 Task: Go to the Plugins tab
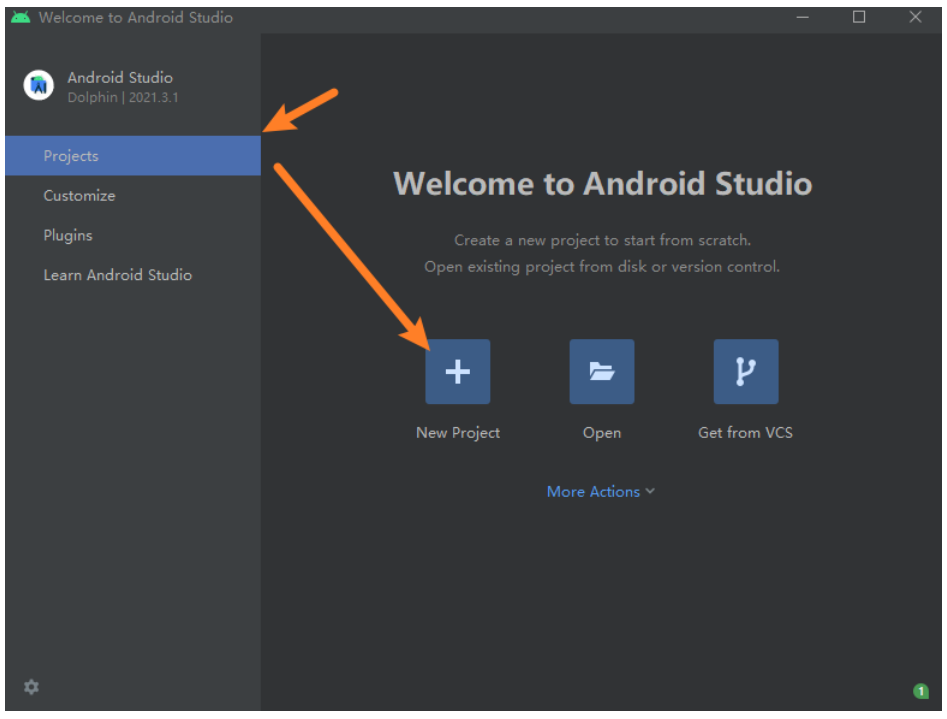(68, 235)
